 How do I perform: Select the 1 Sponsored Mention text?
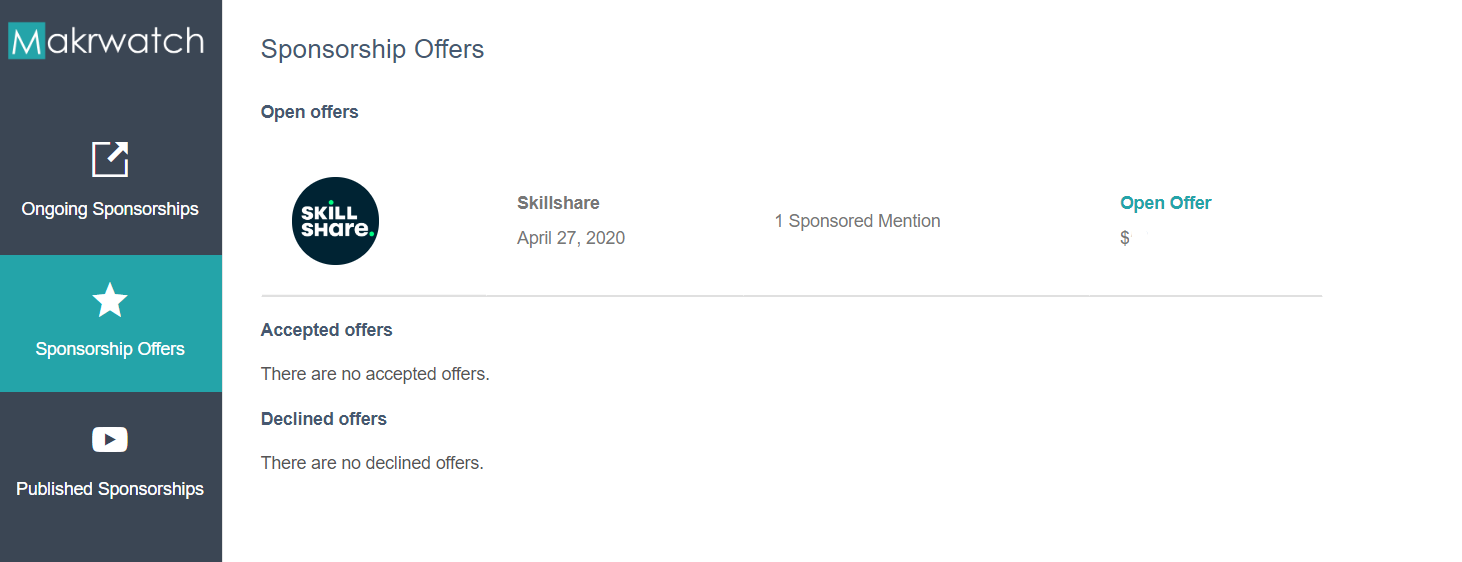coord(857,221)
